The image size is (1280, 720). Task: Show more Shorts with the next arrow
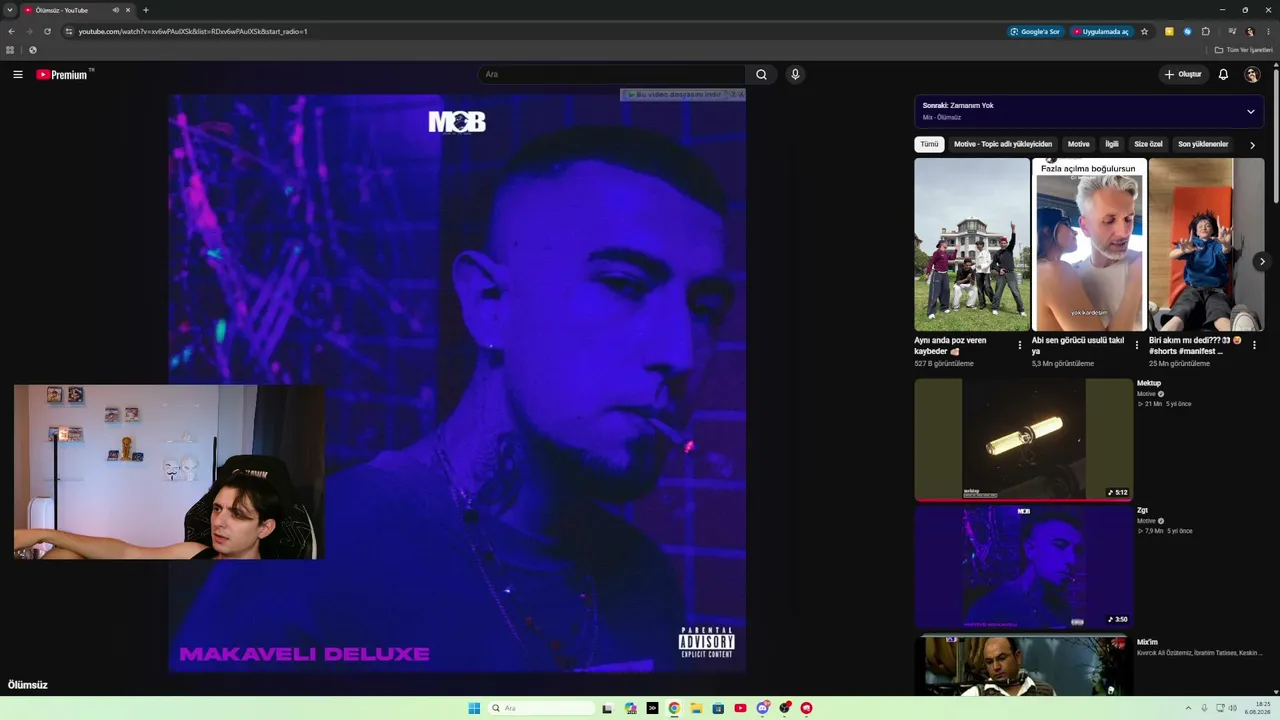click(1262, 261)
